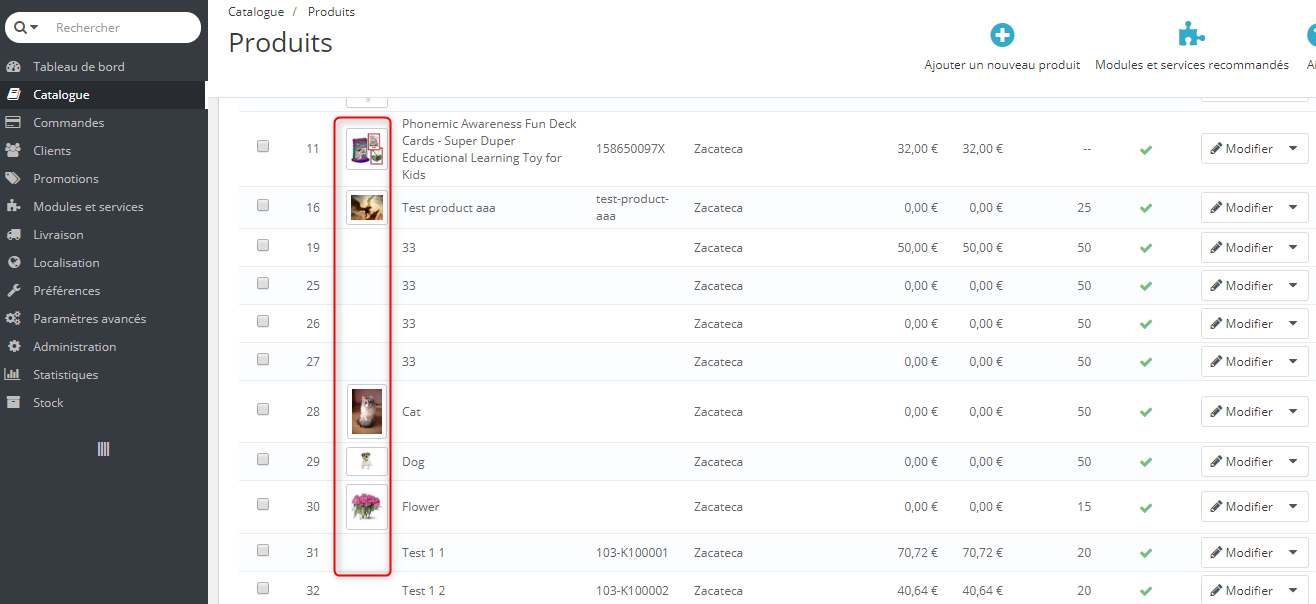Click Modifier button for product 27
Image resolution: width=1316 pixels, height=604 pixels.
click(x=1241, y=362)
